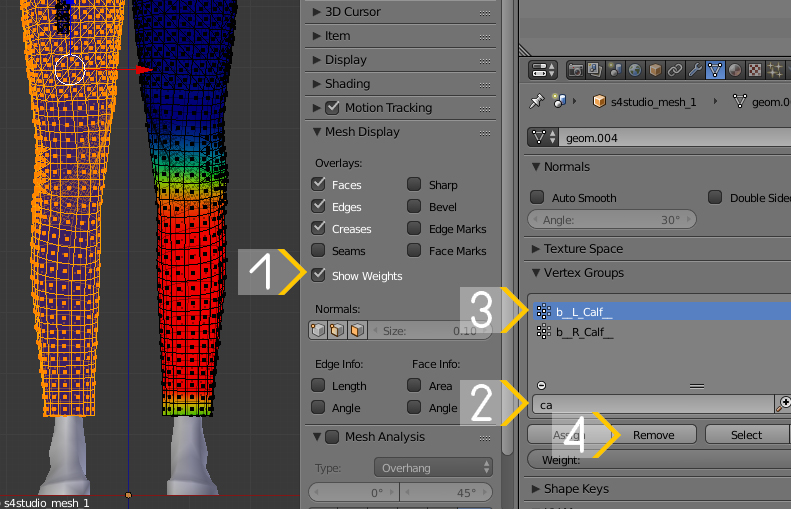
Task: Click the filter magnifier icon beside 'ca' field
Action: (x=783, y=404)
